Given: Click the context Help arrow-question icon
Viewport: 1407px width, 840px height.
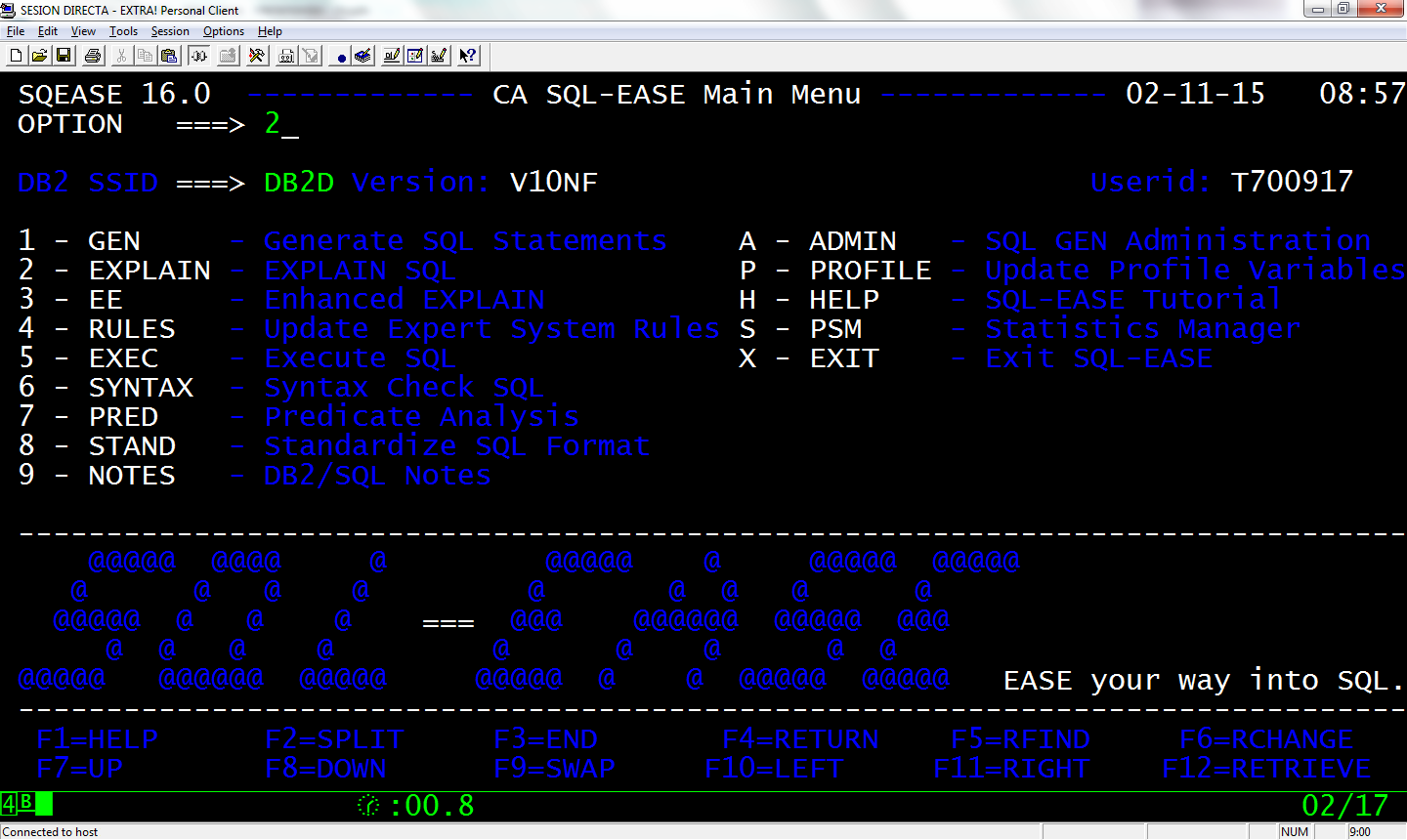Looking at the screenshot, I should [x=468, y=56].
